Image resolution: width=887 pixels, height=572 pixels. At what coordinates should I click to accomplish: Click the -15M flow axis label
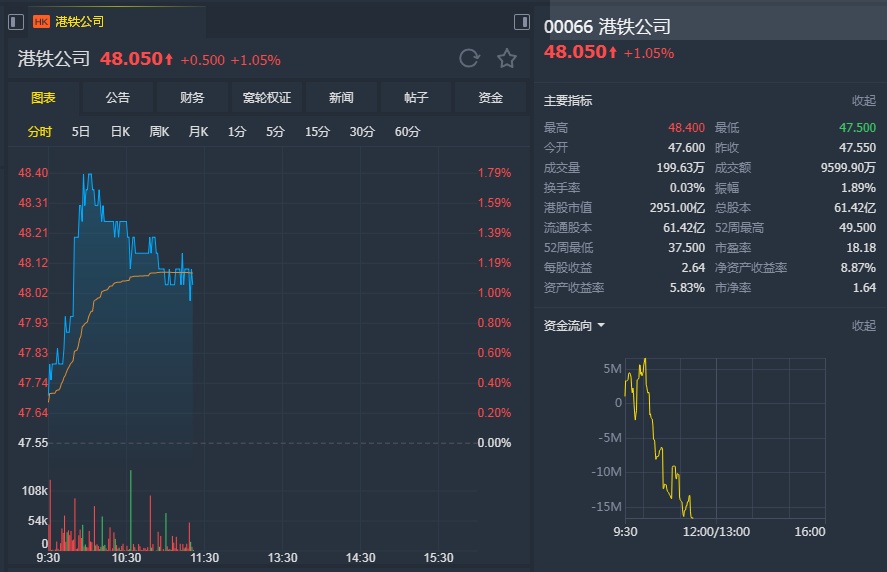click(x=606, y=507)
